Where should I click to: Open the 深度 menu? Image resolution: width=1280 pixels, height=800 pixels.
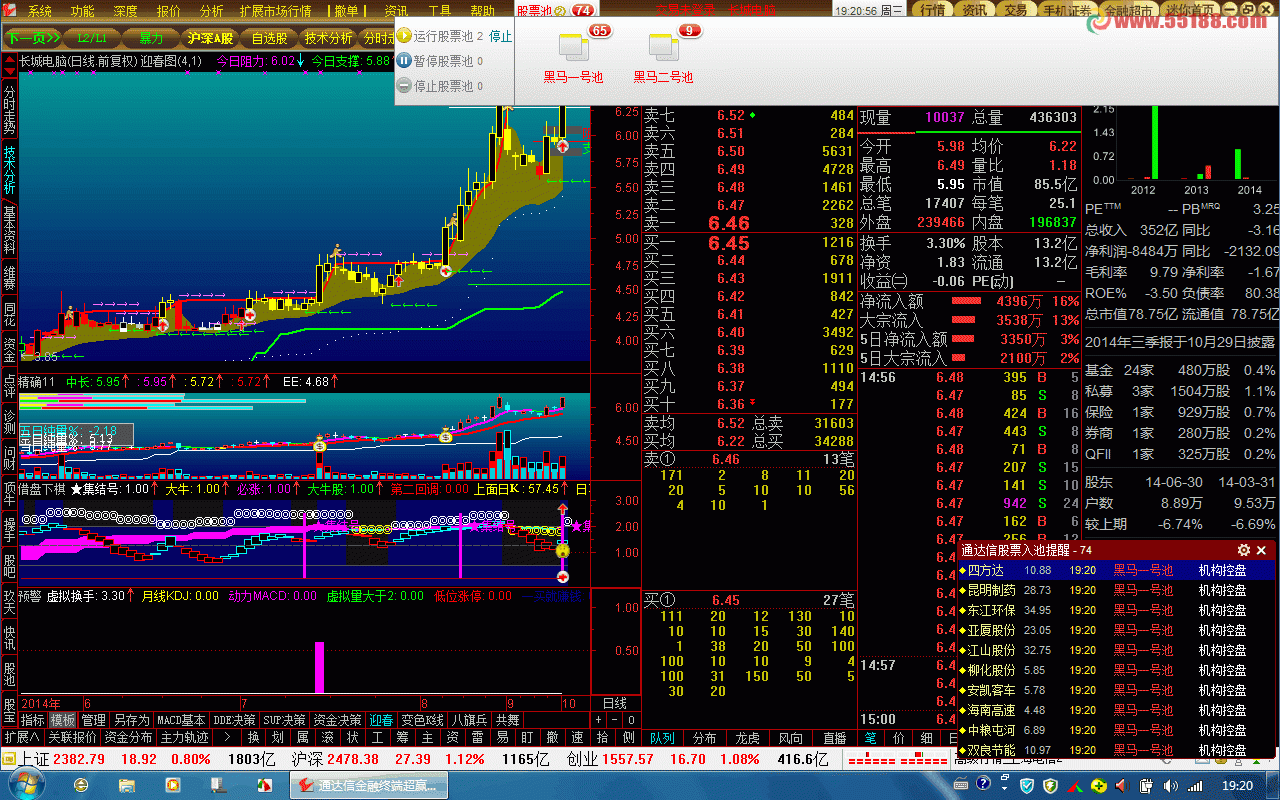pos(126,11)
